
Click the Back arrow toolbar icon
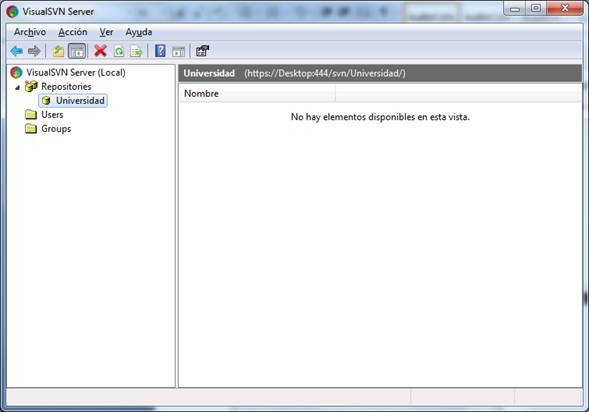point(17,51)
